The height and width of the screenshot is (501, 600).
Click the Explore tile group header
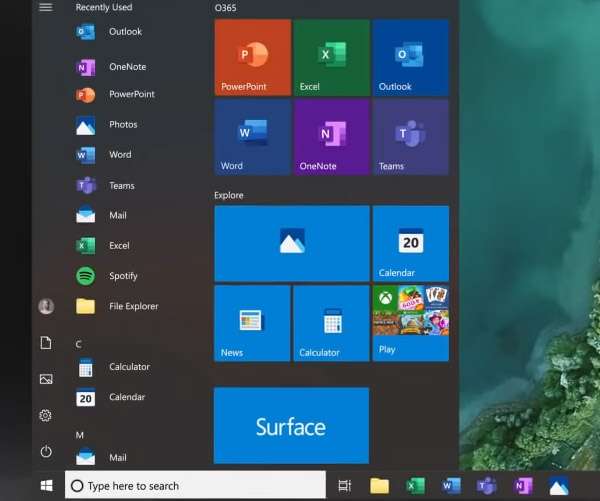[229, 195]
